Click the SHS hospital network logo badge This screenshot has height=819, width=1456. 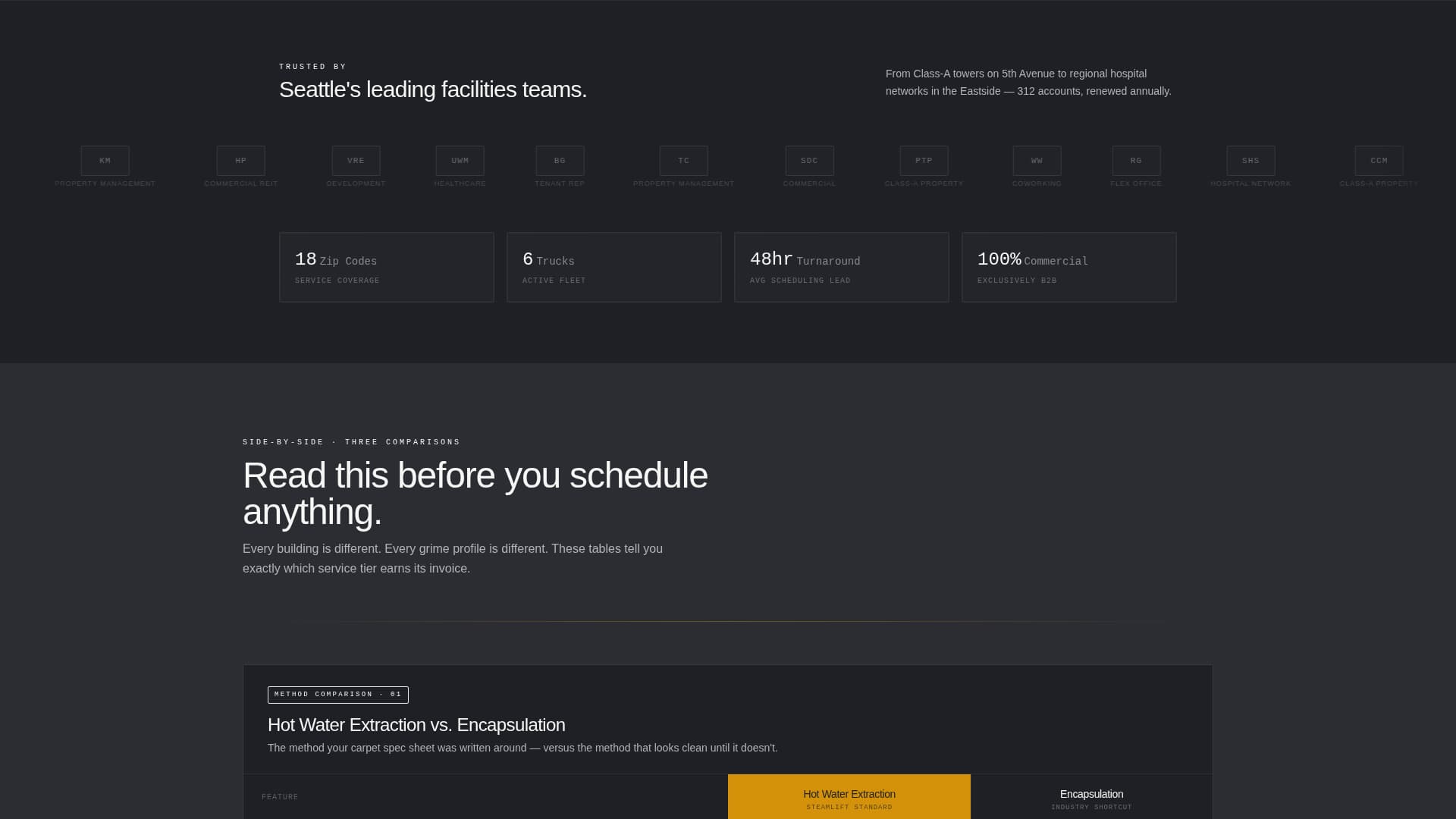click(1251, 161)
